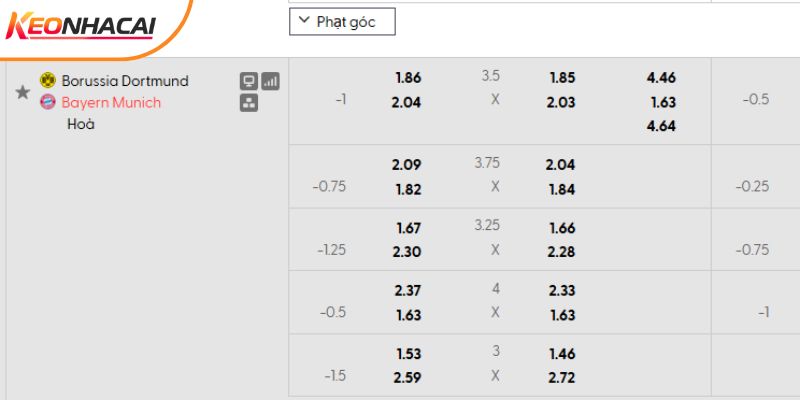The height and width of the screenshot is (400, 800).
Task: Click odds 2.09 in the -0.75 handicap row
Action: click(x=407, y=164)
